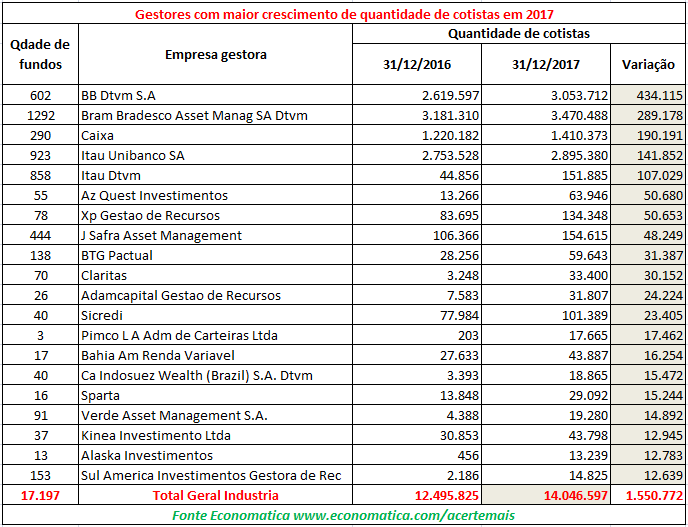
Task: Select 'Sul America Investimentos Gestora de Rec'
Action: tap(215, 476)
